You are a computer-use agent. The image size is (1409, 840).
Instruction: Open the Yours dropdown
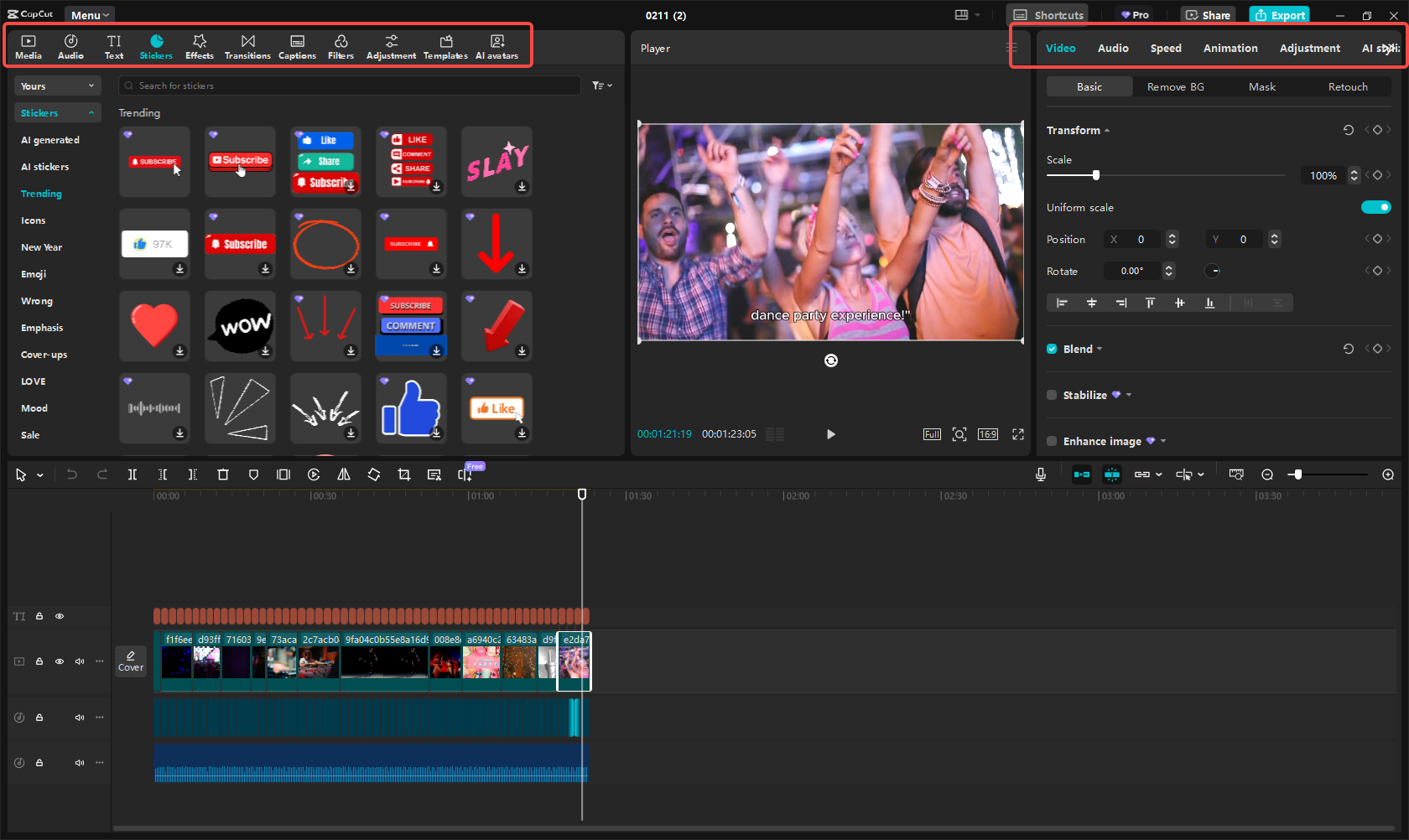57,86
